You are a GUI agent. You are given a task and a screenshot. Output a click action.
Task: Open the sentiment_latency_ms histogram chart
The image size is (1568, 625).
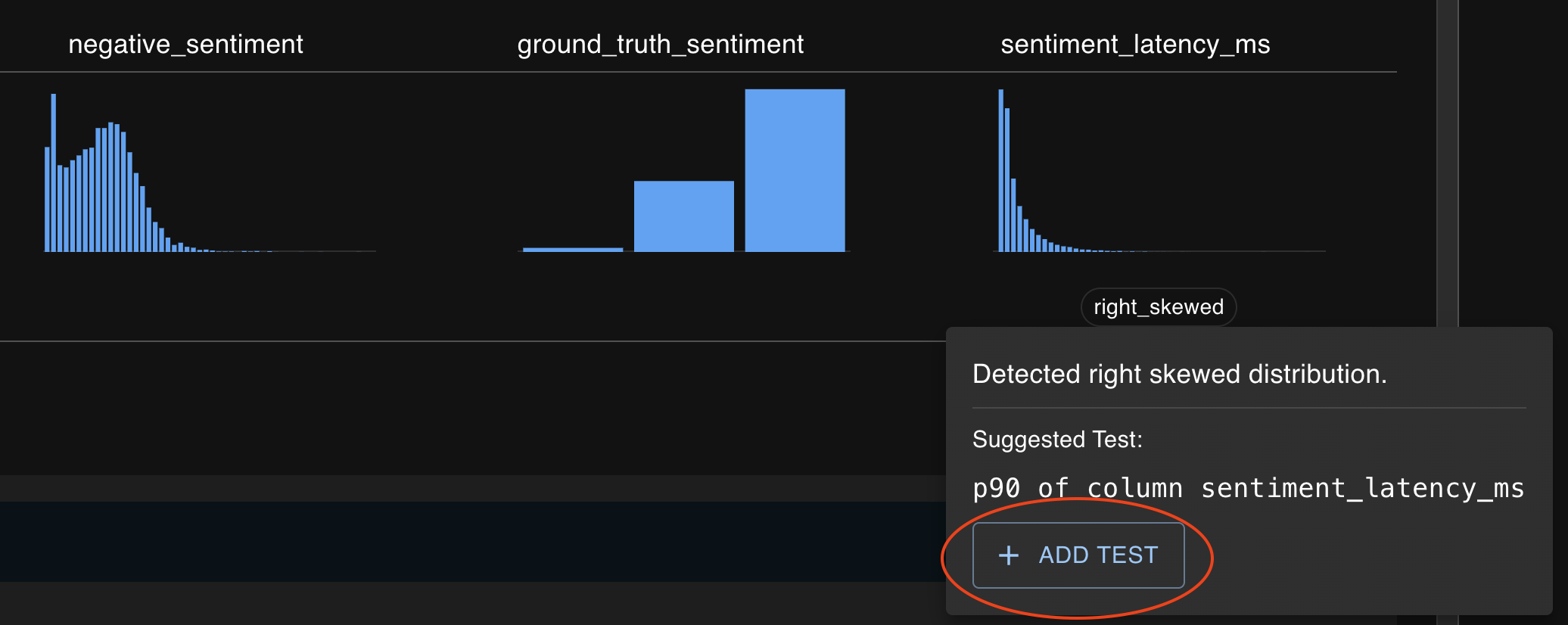1159,173
